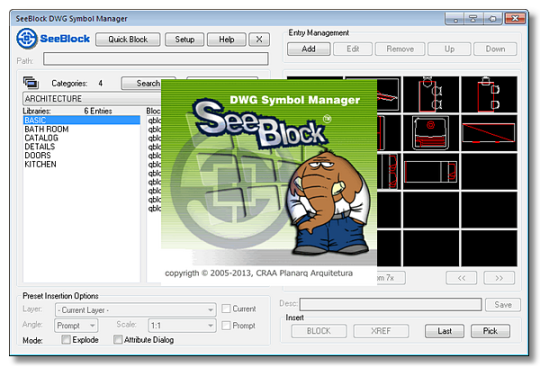Click the Search button

click(141, 83)
